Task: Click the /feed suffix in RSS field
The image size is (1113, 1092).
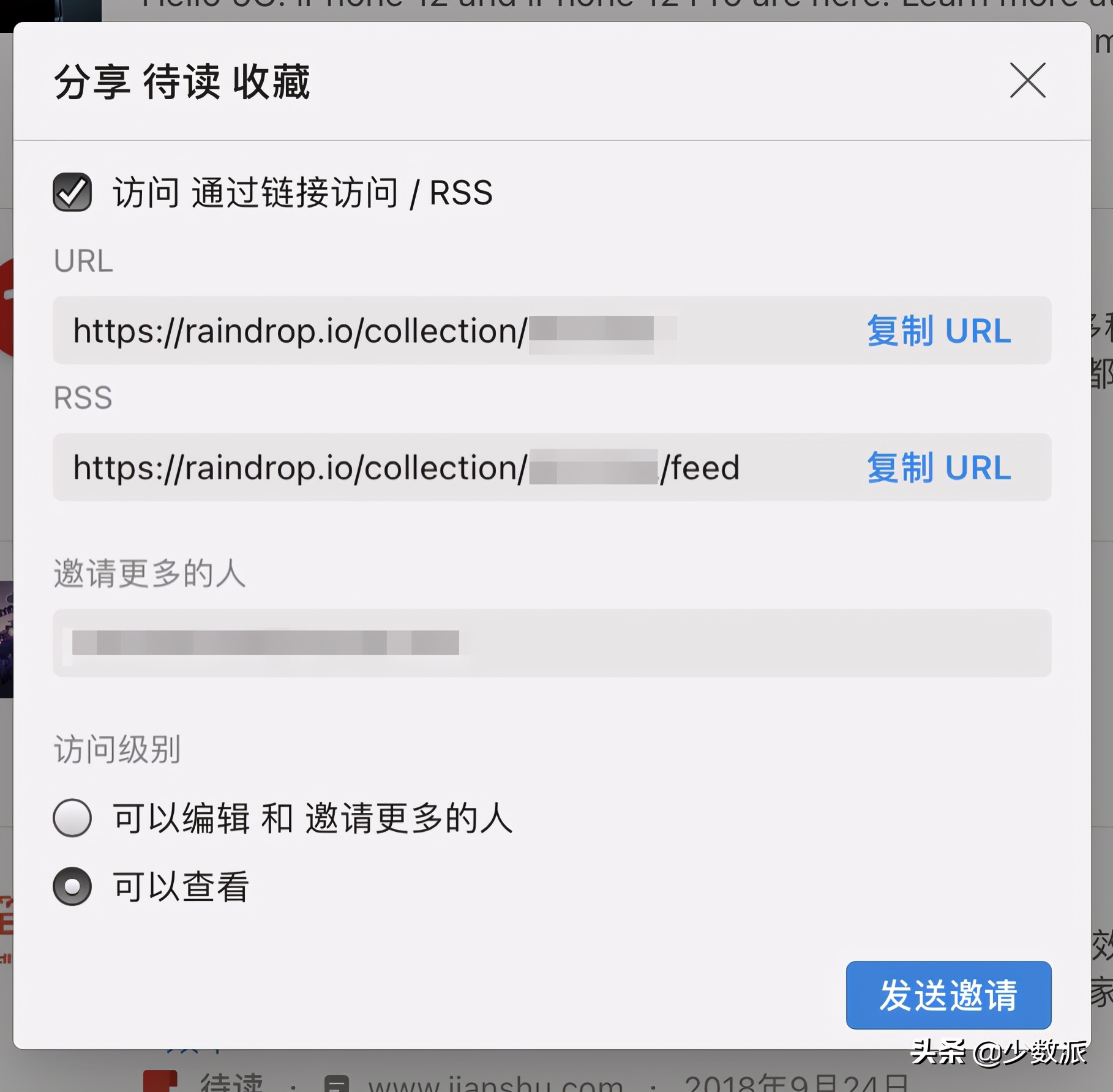Action: tap(700, 468)
